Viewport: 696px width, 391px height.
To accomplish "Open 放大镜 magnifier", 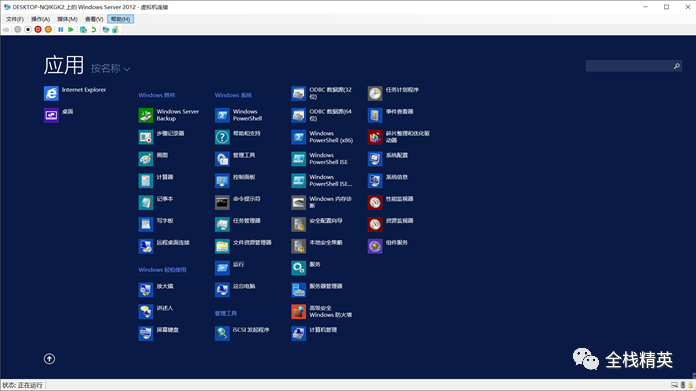I will 156,289.
